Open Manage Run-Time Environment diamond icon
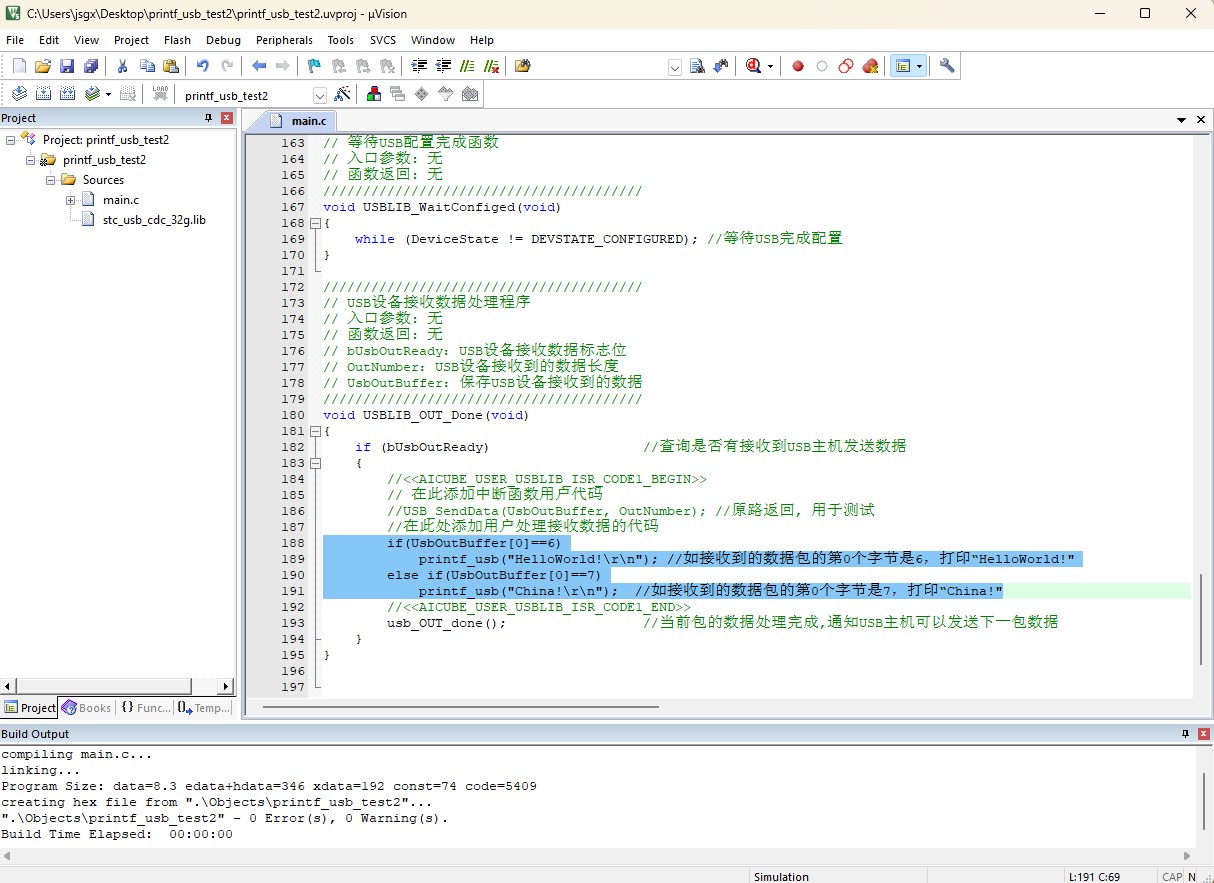Viewport: 1214px width, 883px height. click(422, 94)
